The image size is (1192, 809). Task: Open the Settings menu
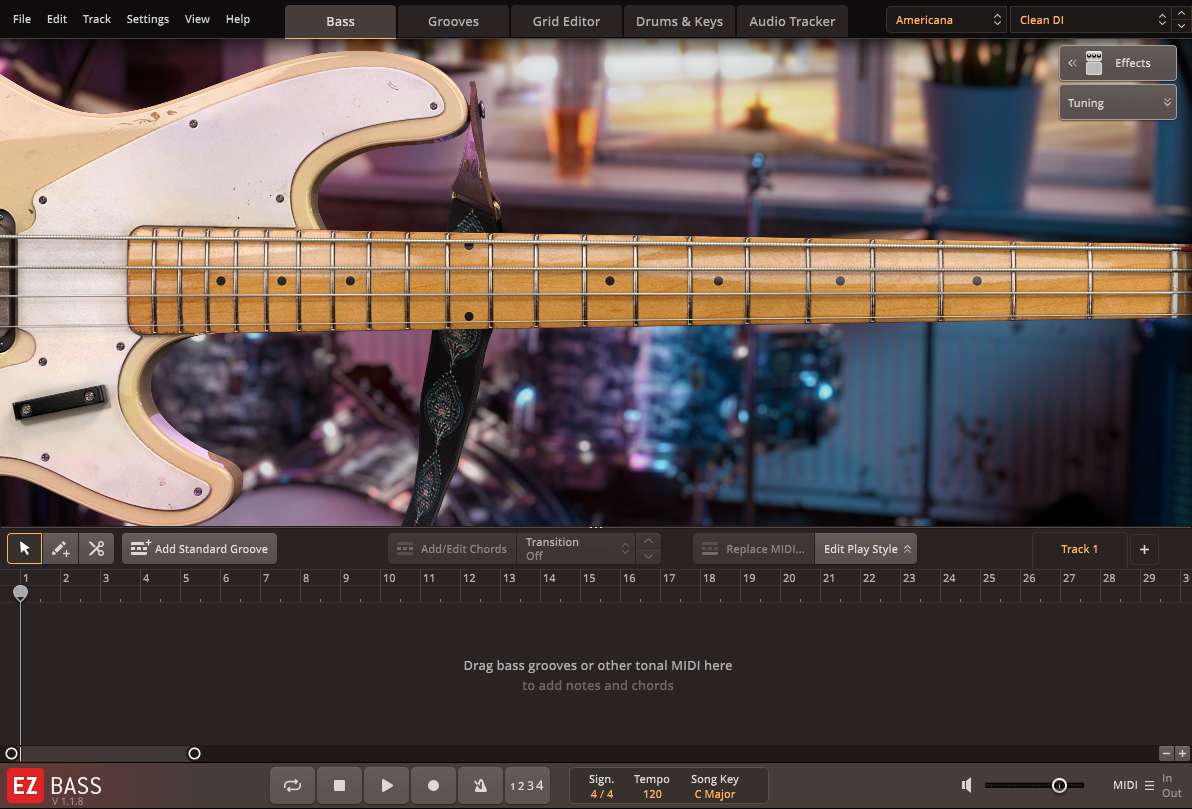(x=147, y=19)
